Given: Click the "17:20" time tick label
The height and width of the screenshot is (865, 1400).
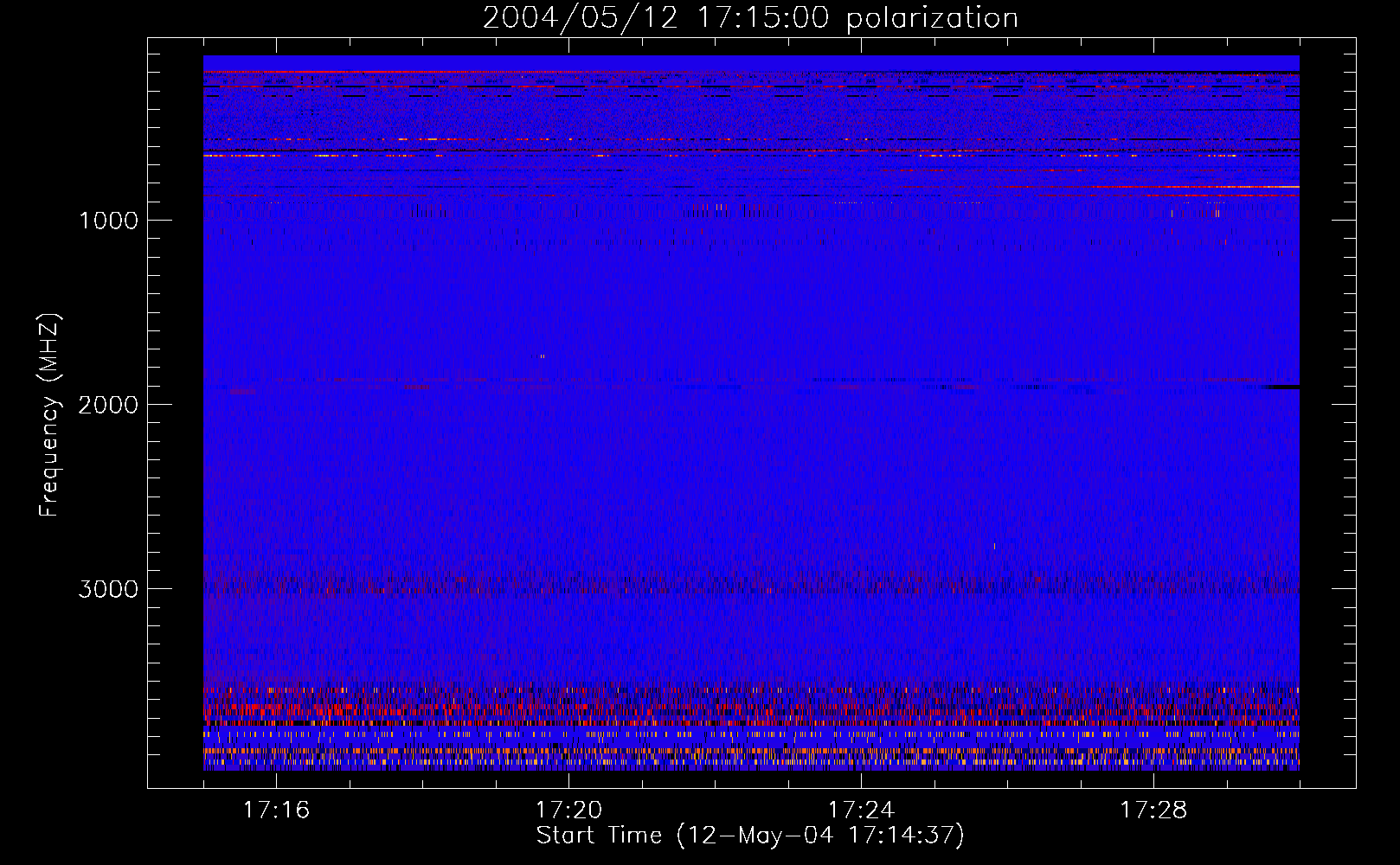Looking at the screenshot, I should [568, 811].
